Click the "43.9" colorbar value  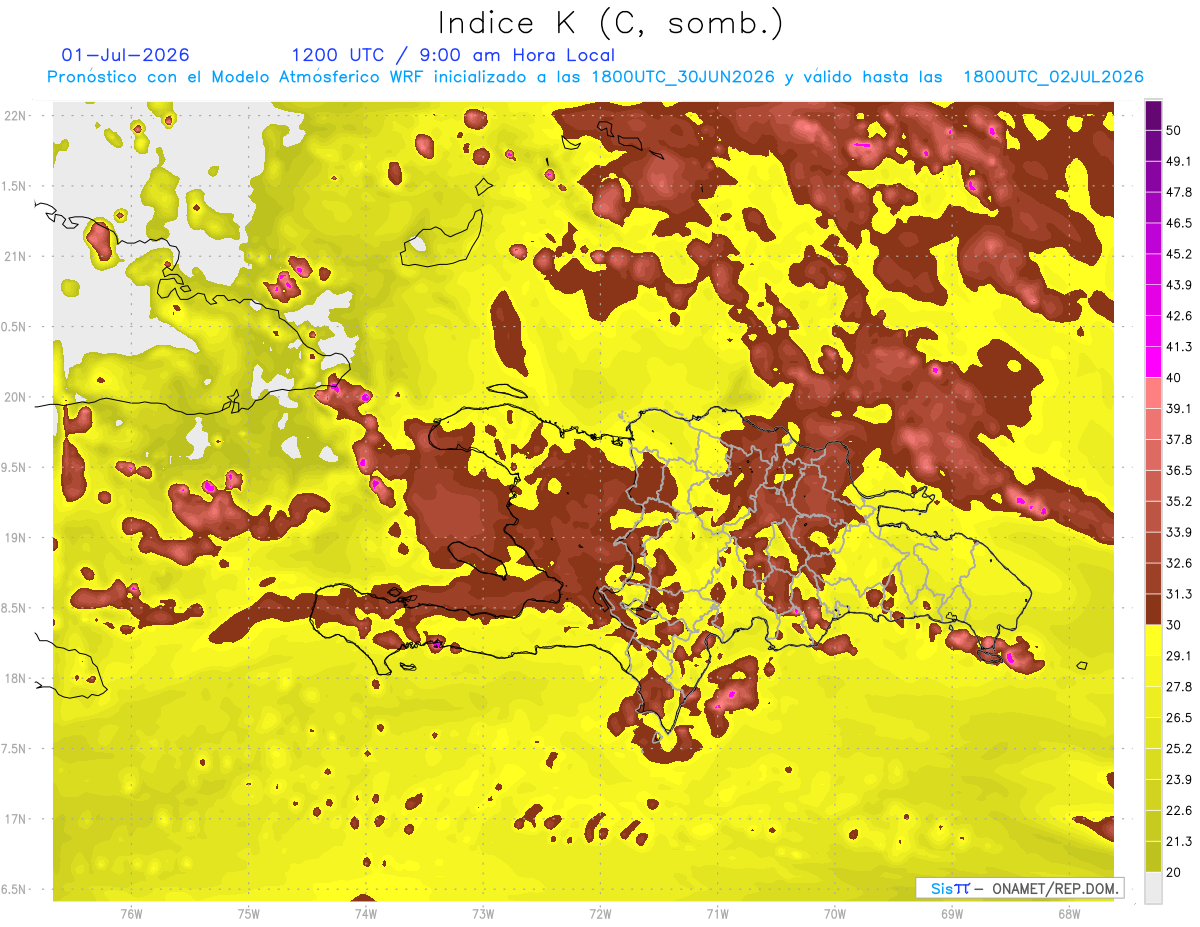1179,285
